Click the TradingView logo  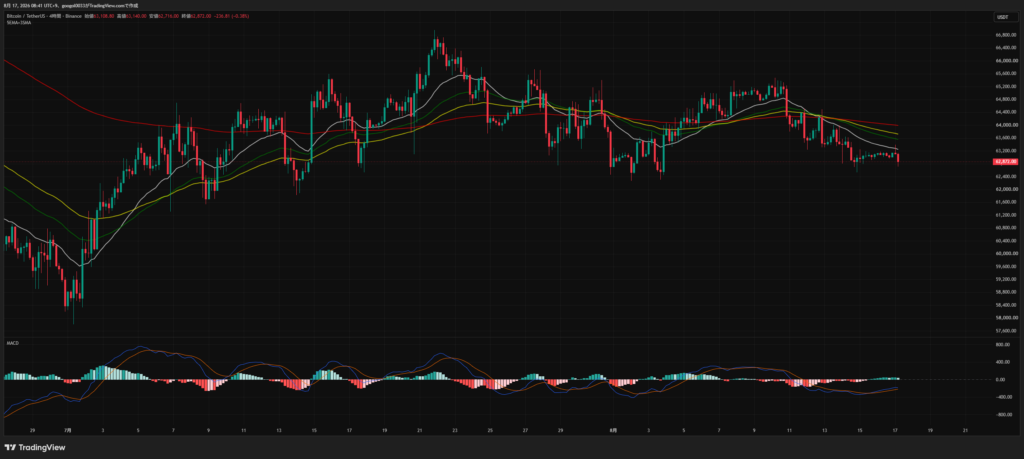tap(35, 447)
